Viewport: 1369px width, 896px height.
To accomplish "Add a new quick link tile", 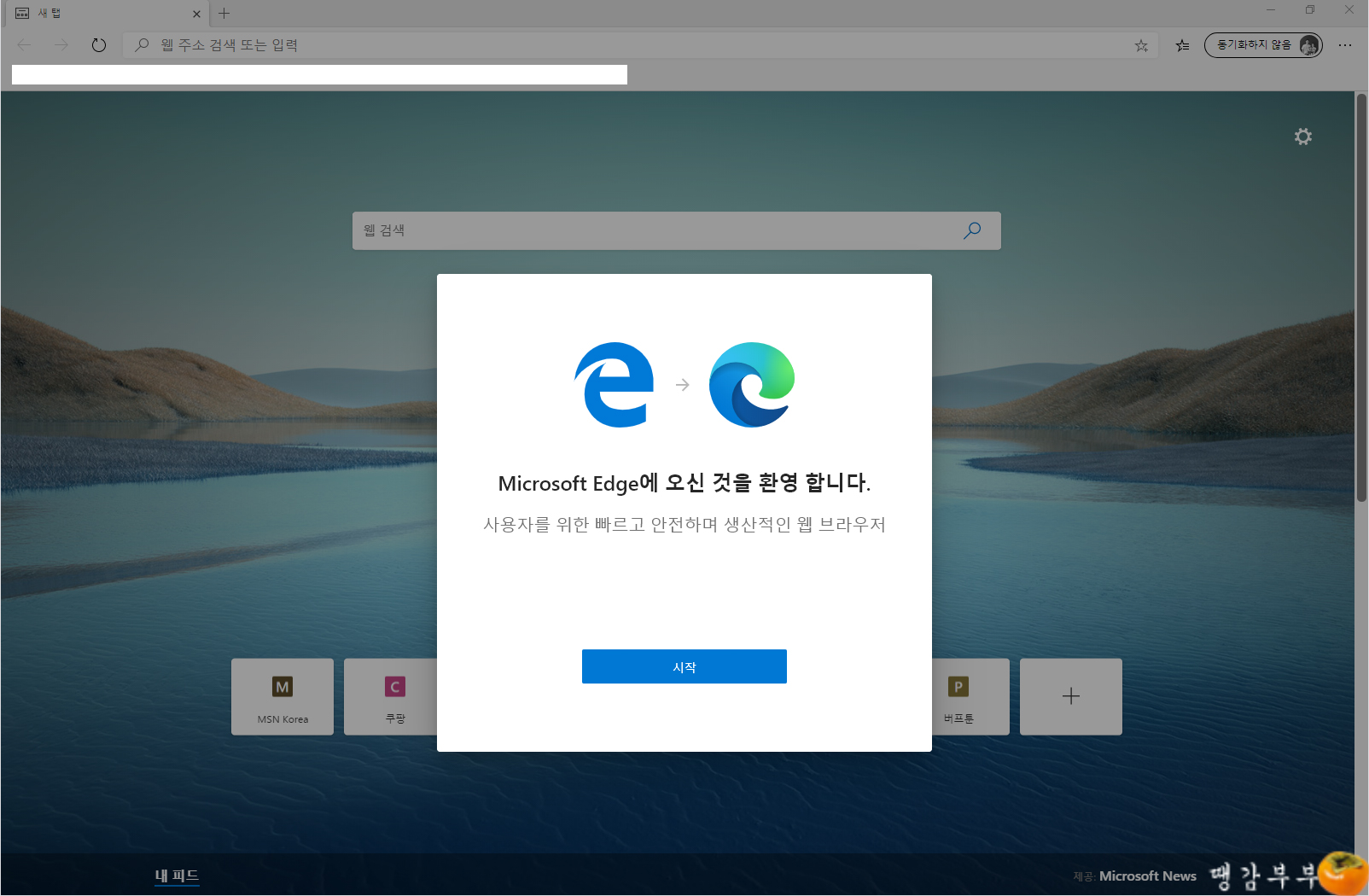I will coord(1071,696).
